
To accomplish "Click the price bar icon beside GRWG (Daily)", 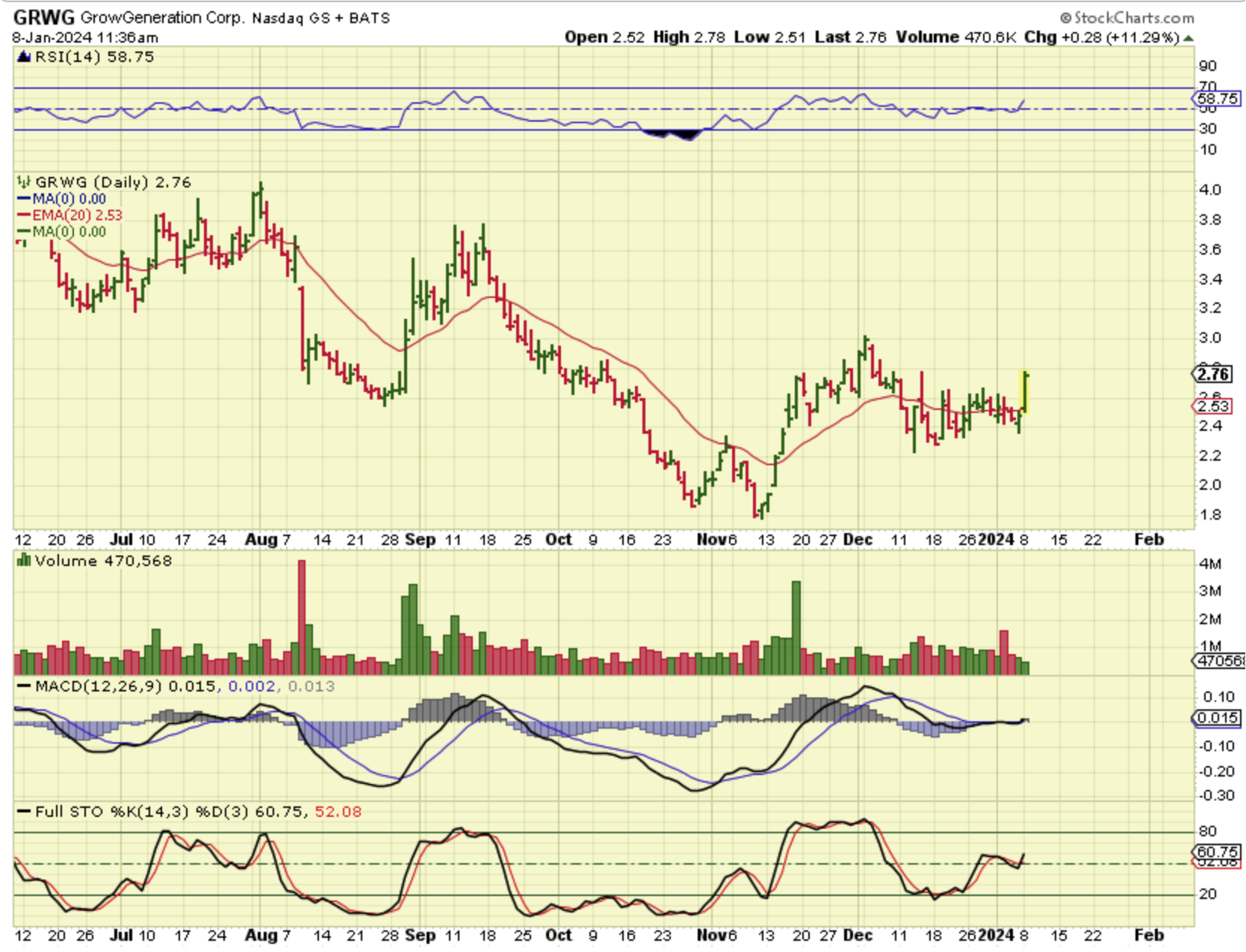I will pyautogui.click(x=24, y=181).
